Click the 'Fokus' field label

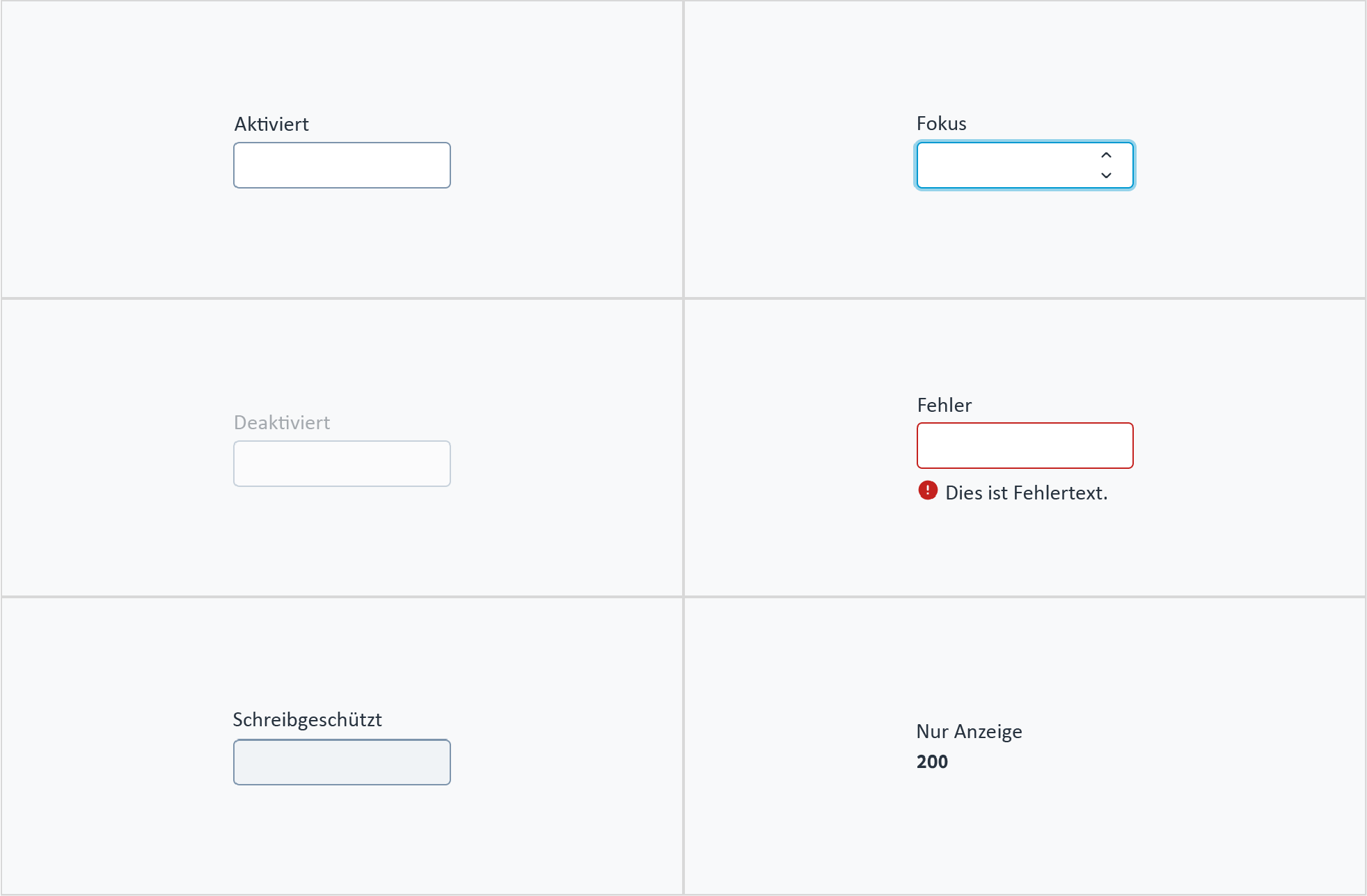point(941,124)
